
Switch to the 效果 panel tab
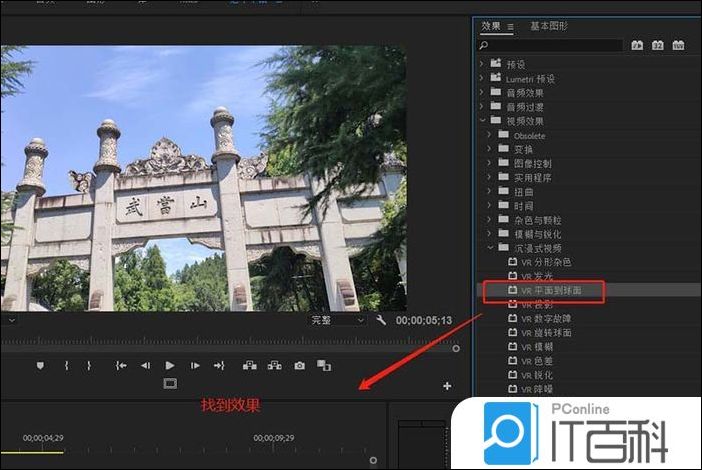pos(491,26)
